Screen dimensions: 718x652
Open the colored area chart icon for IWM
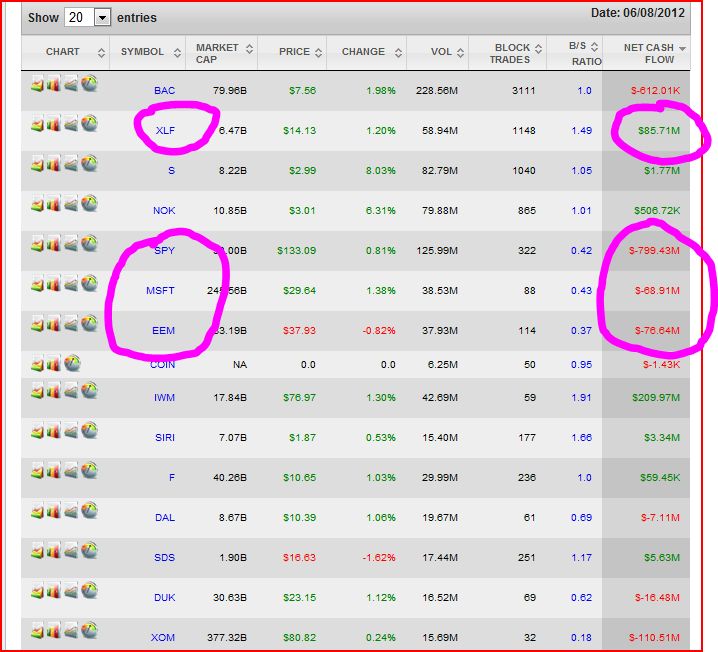[x=38, y=391]
